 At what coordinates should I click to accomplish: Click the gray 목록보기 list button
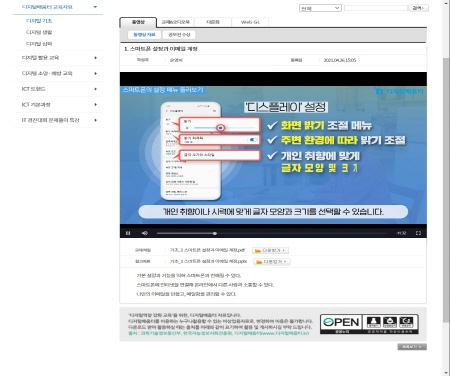[x=412, y=347]
